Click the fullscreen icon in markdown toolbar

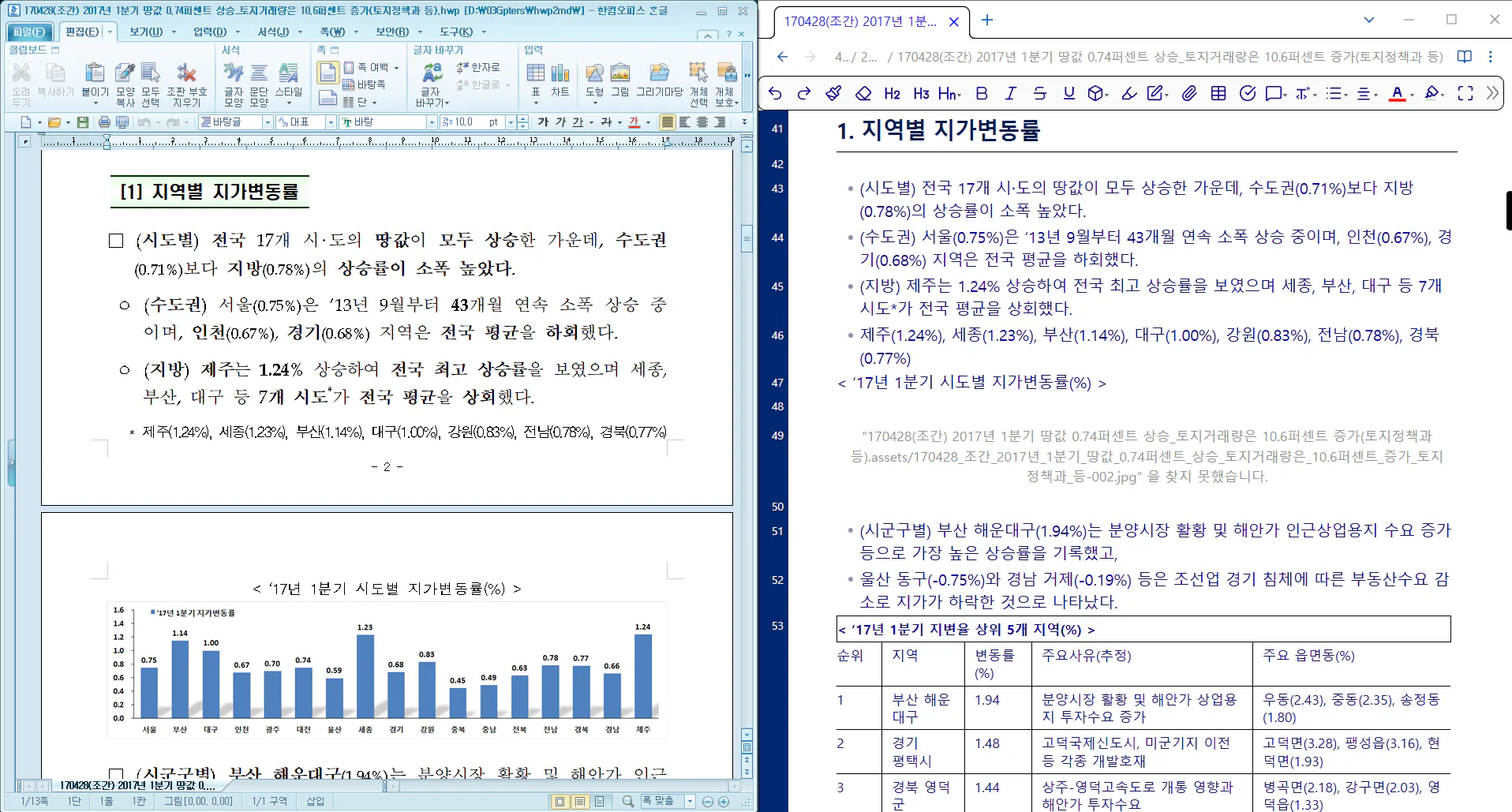click(x=1465, y=93)
